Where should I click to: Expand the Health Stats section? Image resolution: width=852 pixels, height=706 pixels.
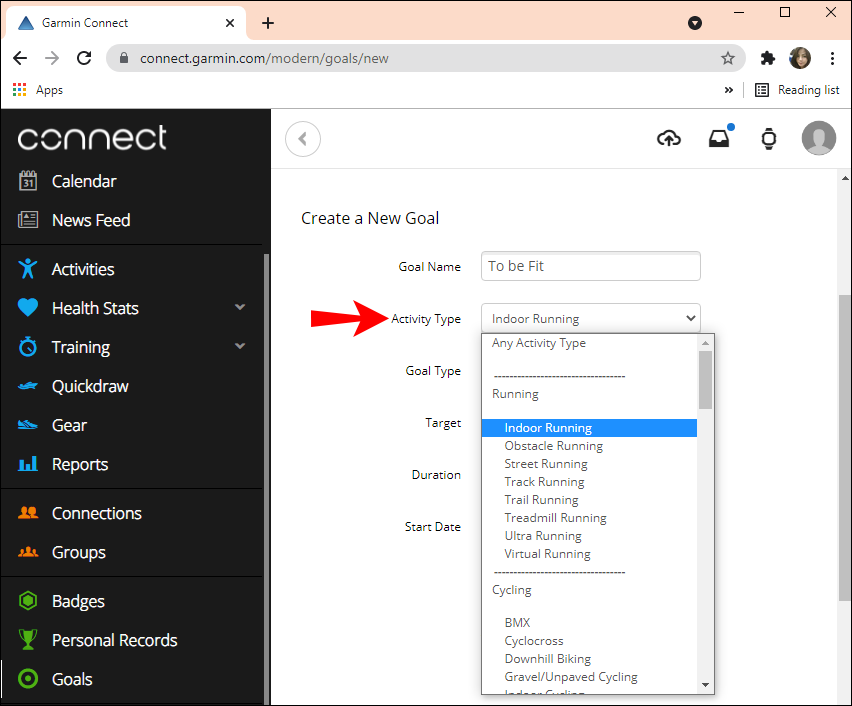point(240,308)
